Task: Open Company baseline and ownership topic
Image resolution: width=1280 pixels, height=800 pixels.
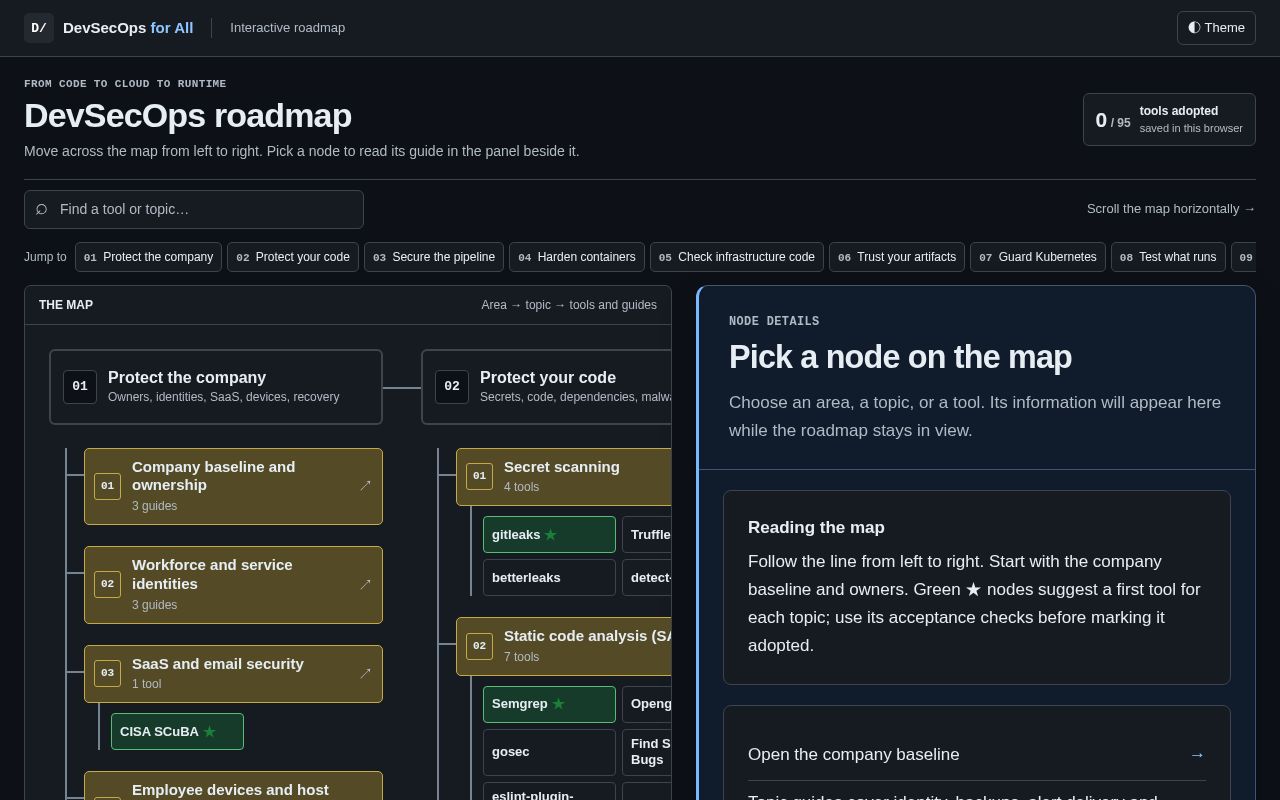Action: point(233,486)
